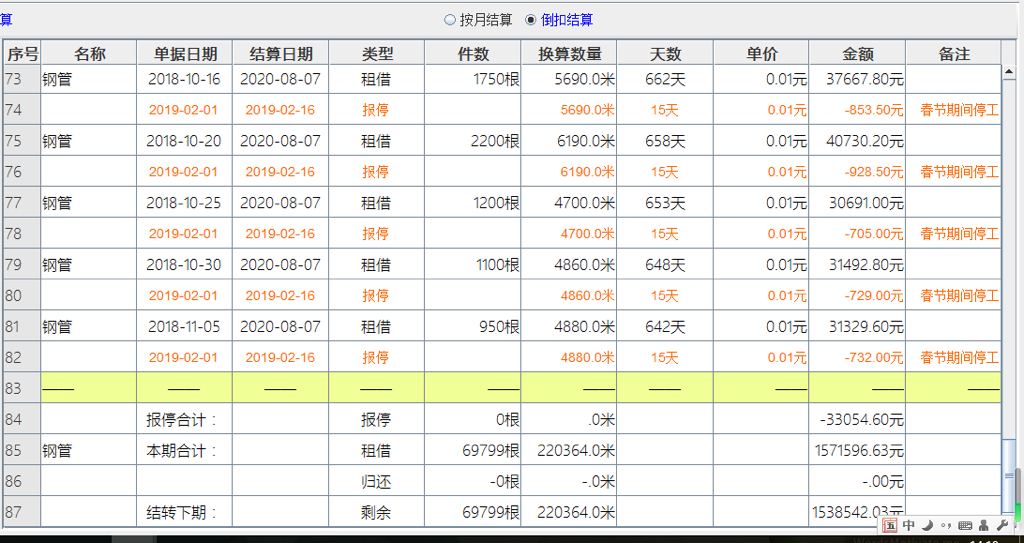This screenshot has width=1024, height=543.
Task: Click the 单价 column header
Action: (761, 54)
